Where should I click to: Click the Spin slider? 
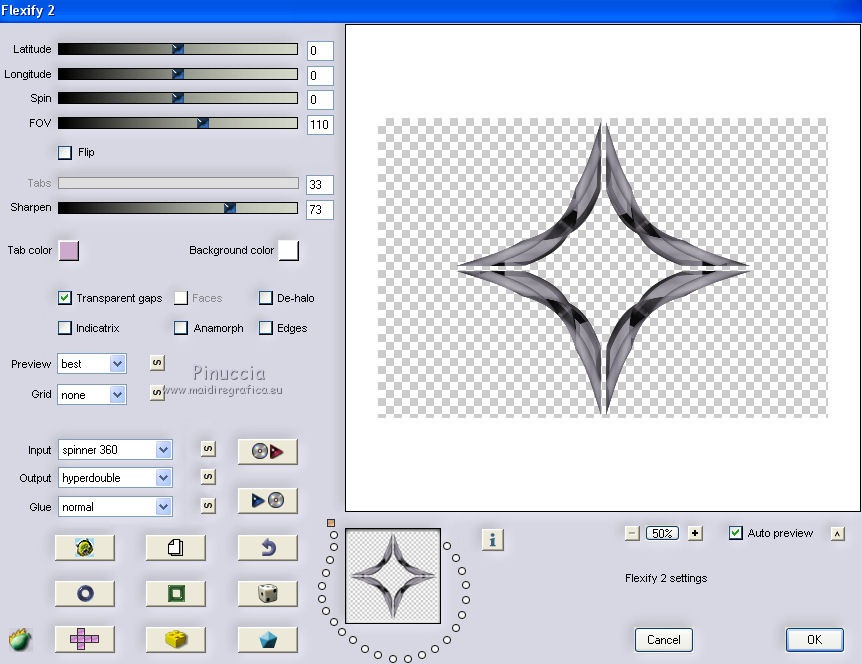tap(178, 98)
